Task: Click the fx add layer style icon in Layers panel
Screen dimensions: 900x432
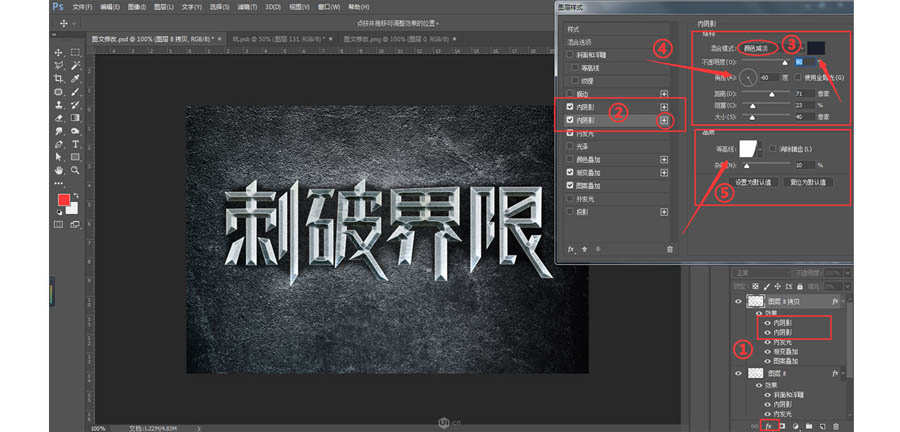Action: tap(768, 425)
